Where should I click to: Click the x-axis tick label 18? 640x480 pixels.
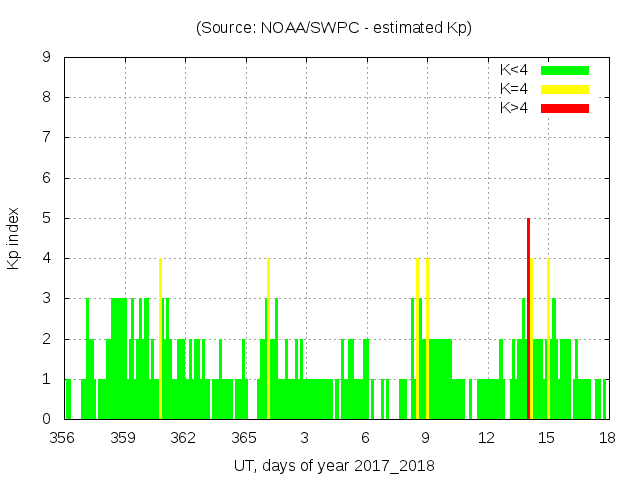tap(607, 438)
